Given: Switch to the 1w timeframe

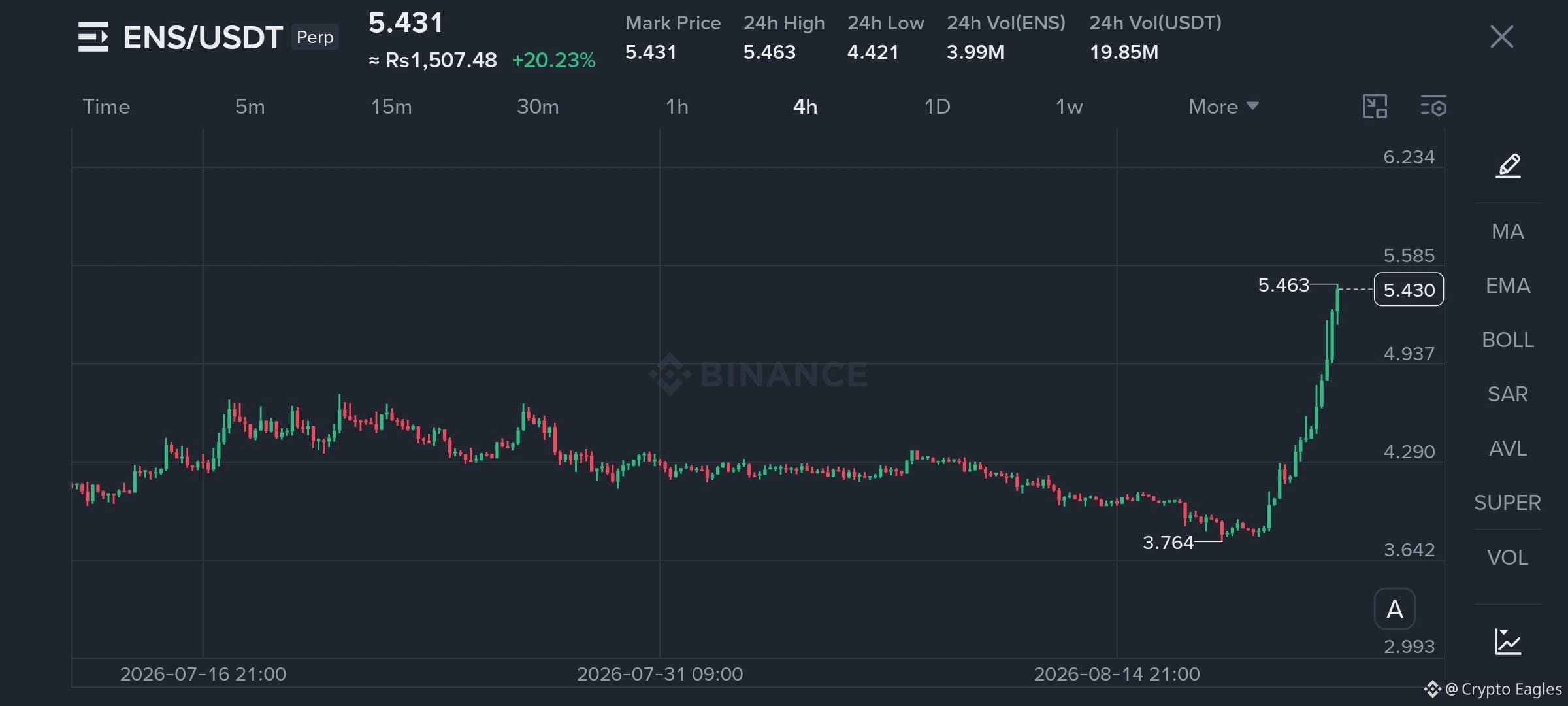Looking at the screenshot, I should point(1070,107).
